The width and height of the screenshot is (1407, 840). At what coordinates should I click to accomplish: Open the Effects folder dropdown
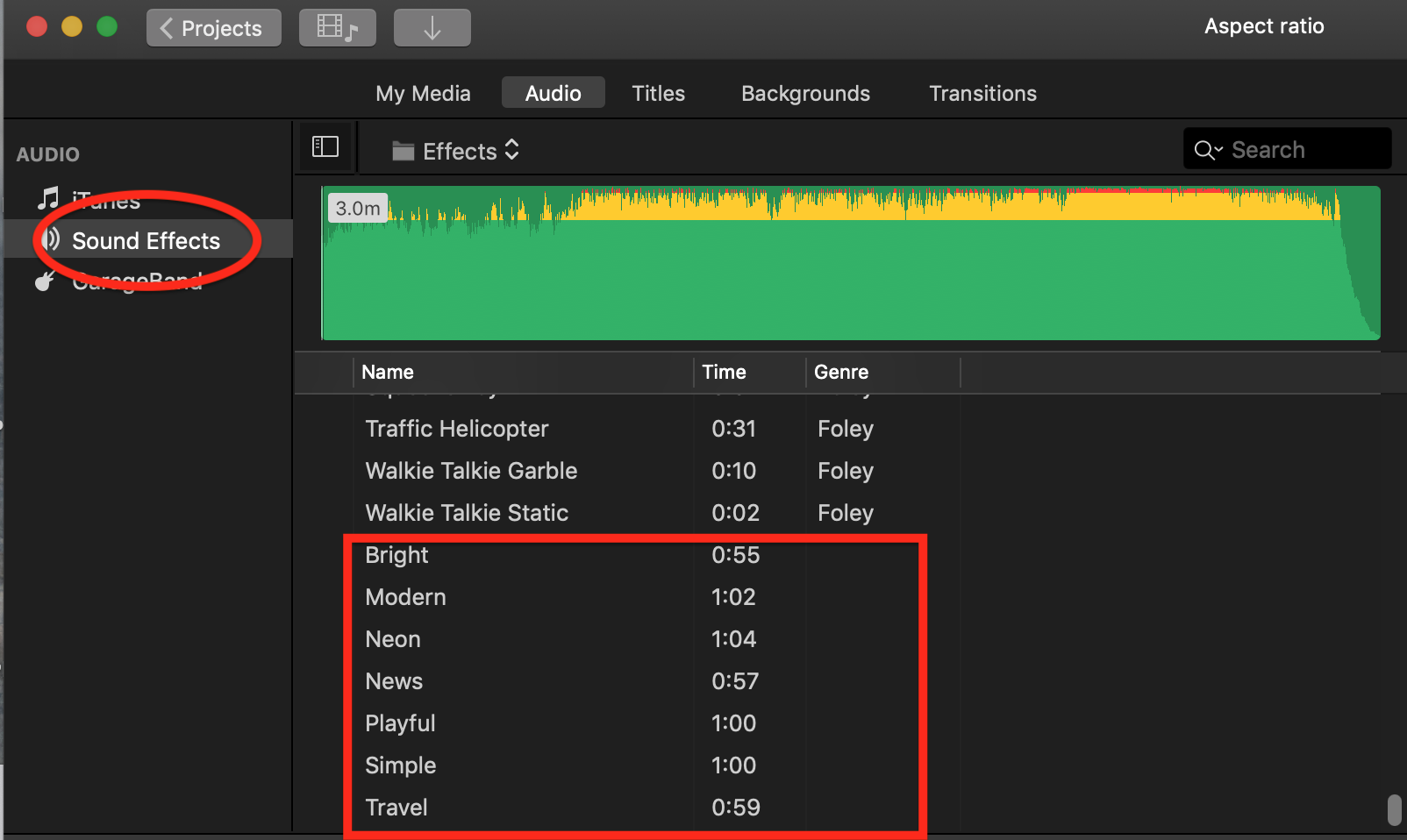coord(456,151)
